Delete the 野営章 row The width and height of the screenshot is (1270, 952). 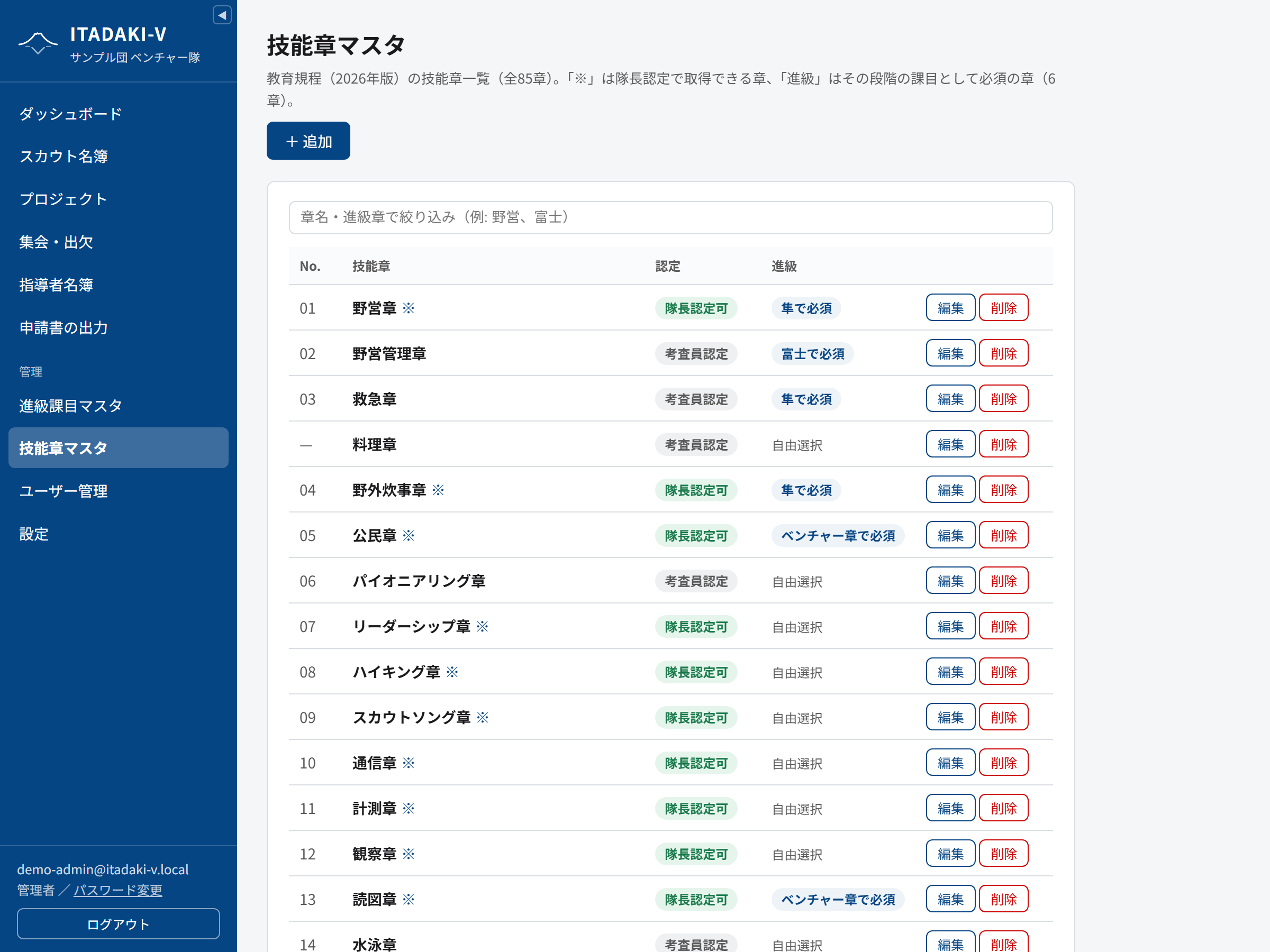pyautogui.click(x=1004, y=308)
